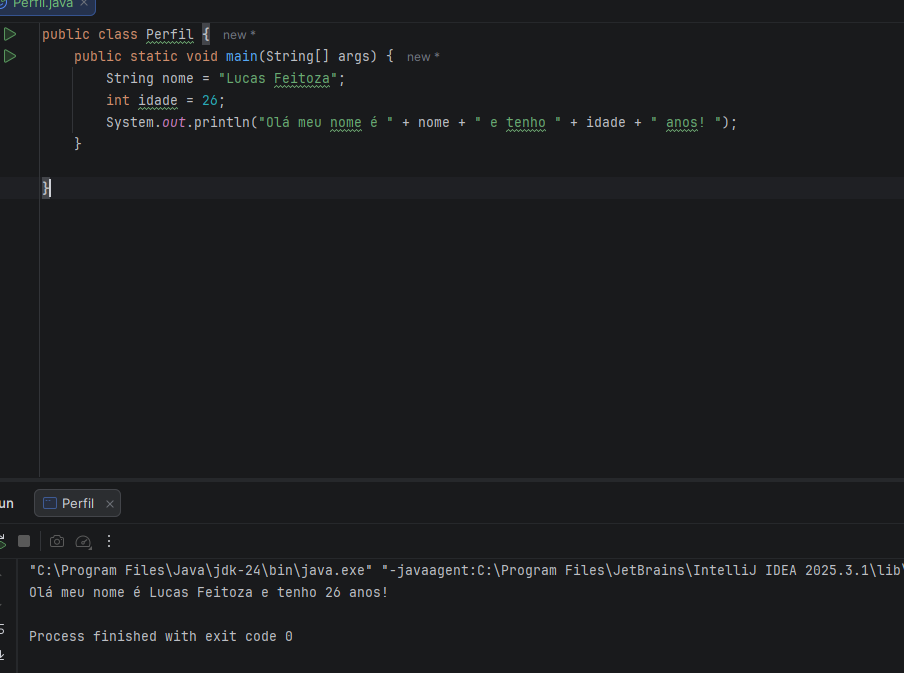Click the 'new *' hint after main method

pos(423,57)
